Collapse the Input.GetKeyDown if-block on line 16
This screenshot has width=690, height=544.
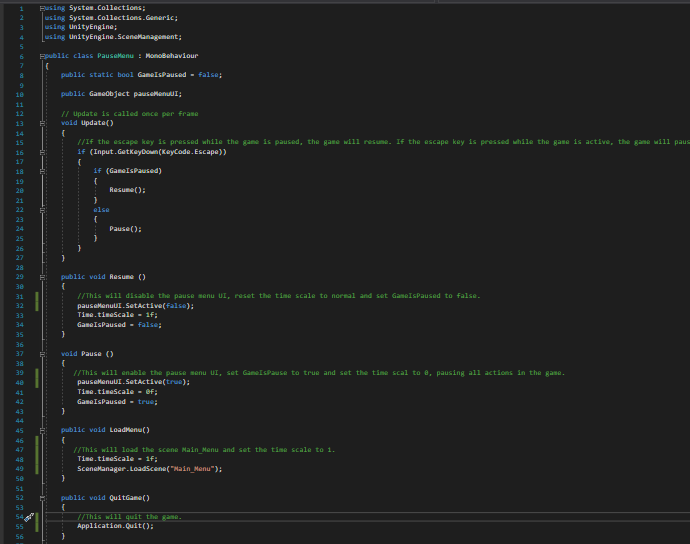(43, 152)
